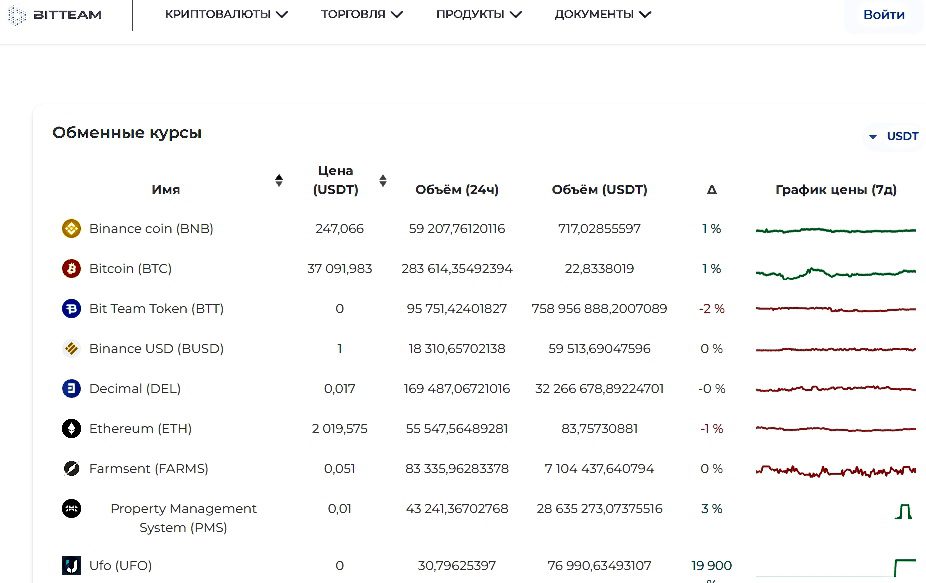This screenshot has width=926, height=583.
Task: Click the Ethereum (ETH) icon
Action: click(x=71, y=428)
